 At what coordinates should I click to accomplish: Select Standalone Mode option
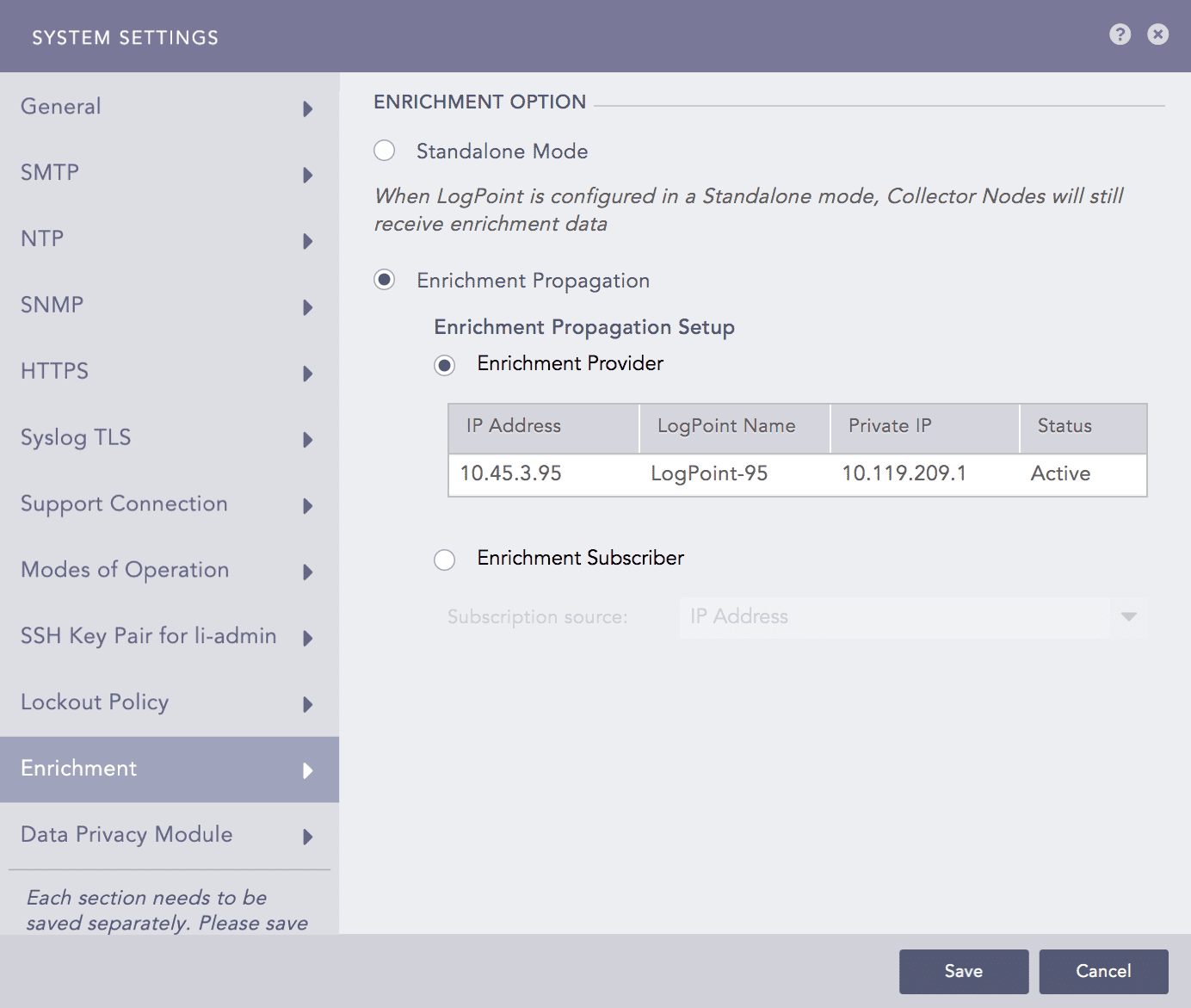tap(385, 150)
